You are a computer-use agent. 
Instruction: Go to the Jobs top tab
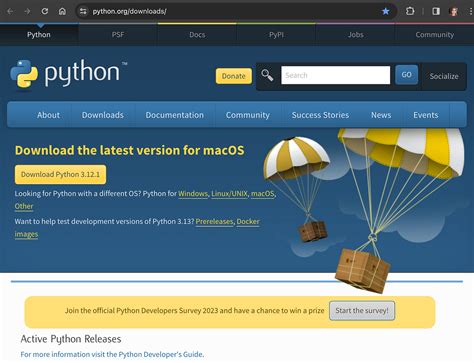click(356, 35)
